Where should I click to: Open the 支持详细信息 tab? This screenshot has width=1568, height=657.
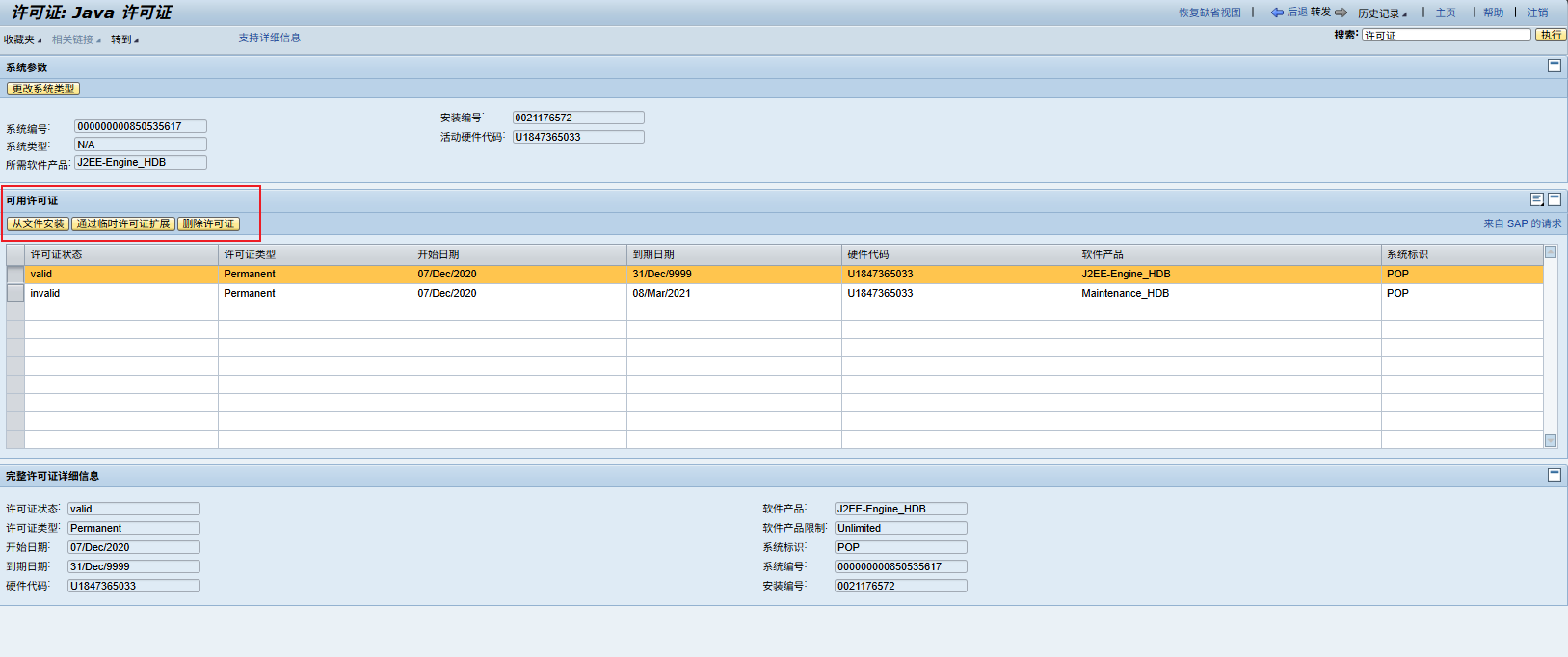[270, 38]
